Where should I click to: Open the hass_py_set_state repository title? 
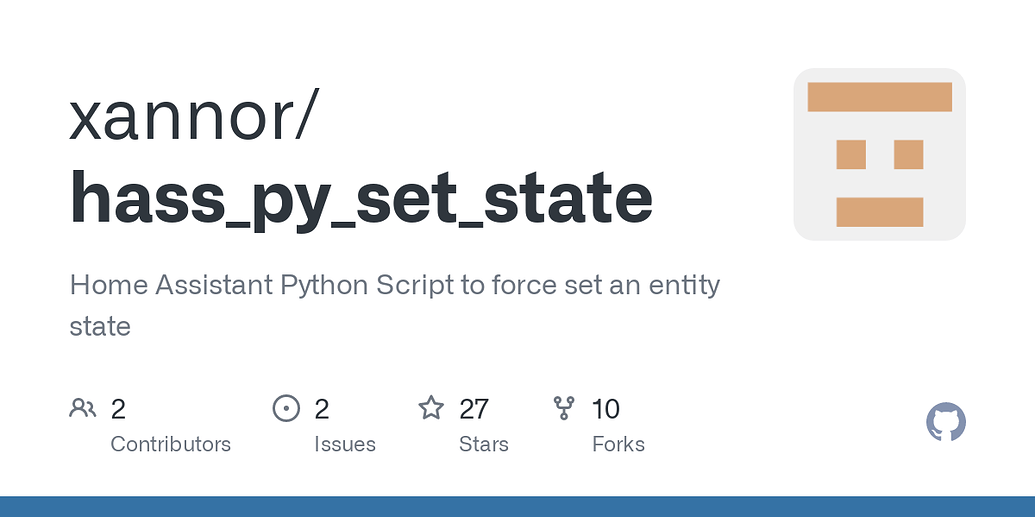tap(361, 198)
